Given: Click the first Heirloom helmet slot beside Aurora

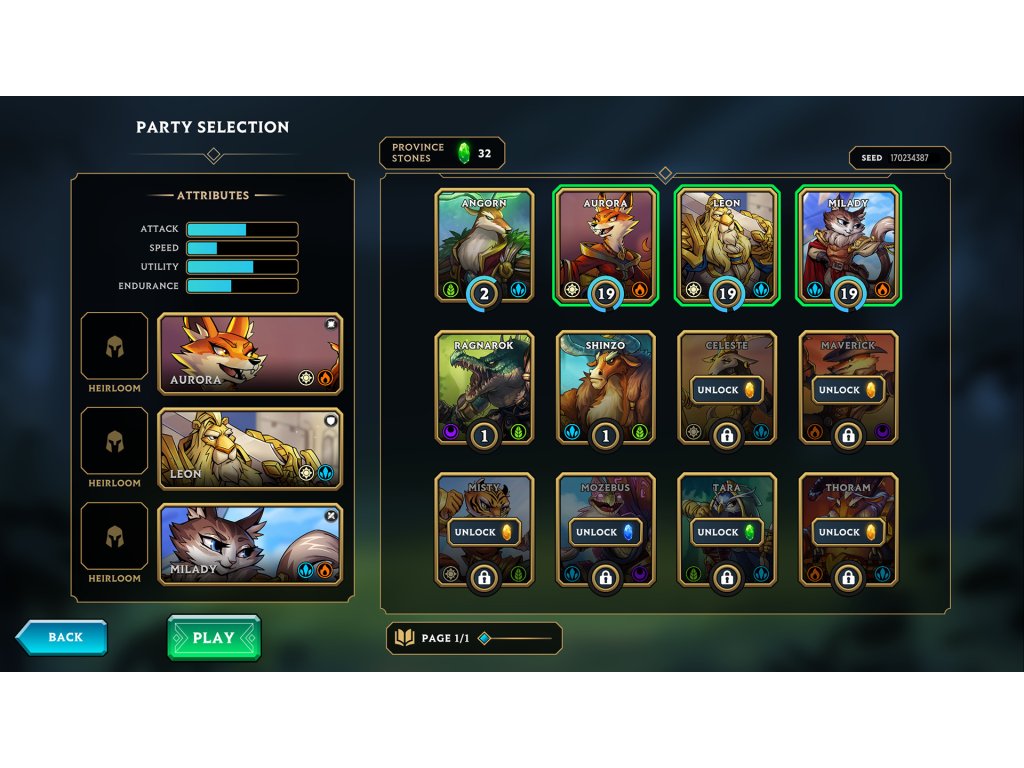Looking at the screenshot, I should 114,346.
